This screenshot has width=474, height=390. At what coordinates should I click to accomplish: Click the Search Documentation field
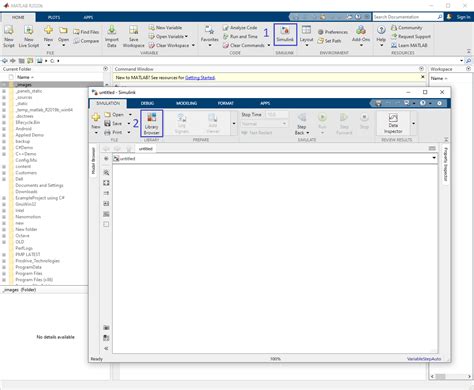pos(404,17)
